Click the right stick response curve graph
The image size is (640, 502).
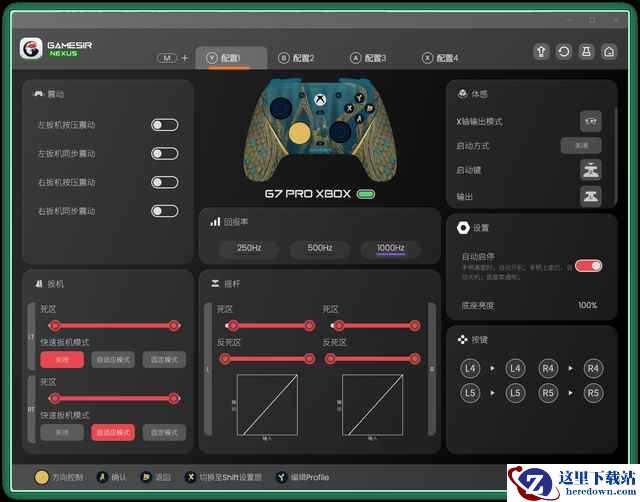(373, 405)
